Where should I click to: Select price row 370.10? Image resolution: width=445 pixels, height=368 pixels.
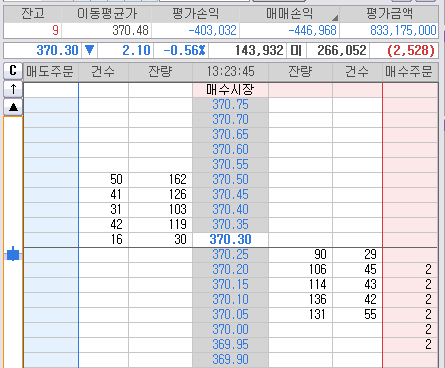[230, 300]
